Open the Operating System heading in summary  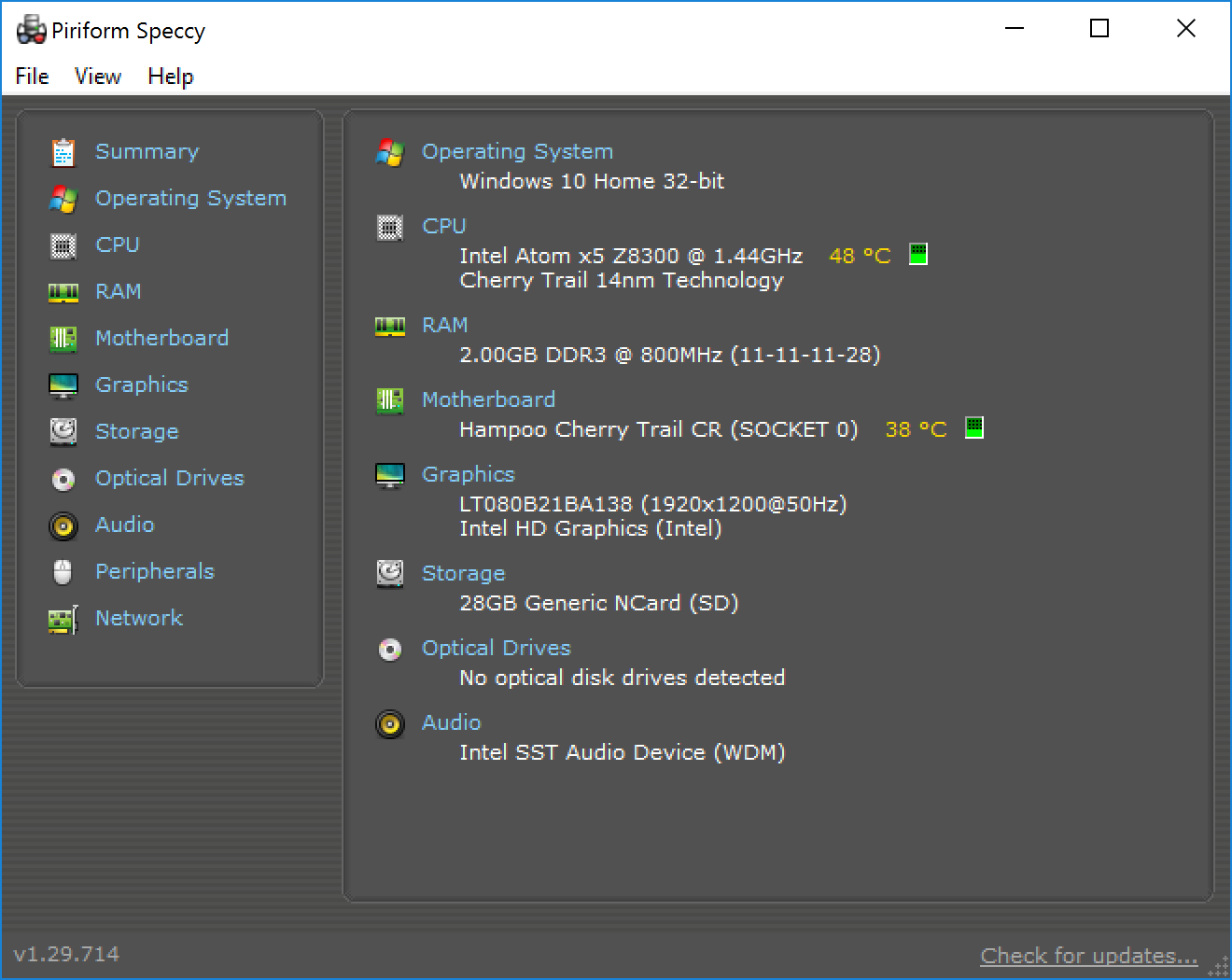click(x=517, y=151)
